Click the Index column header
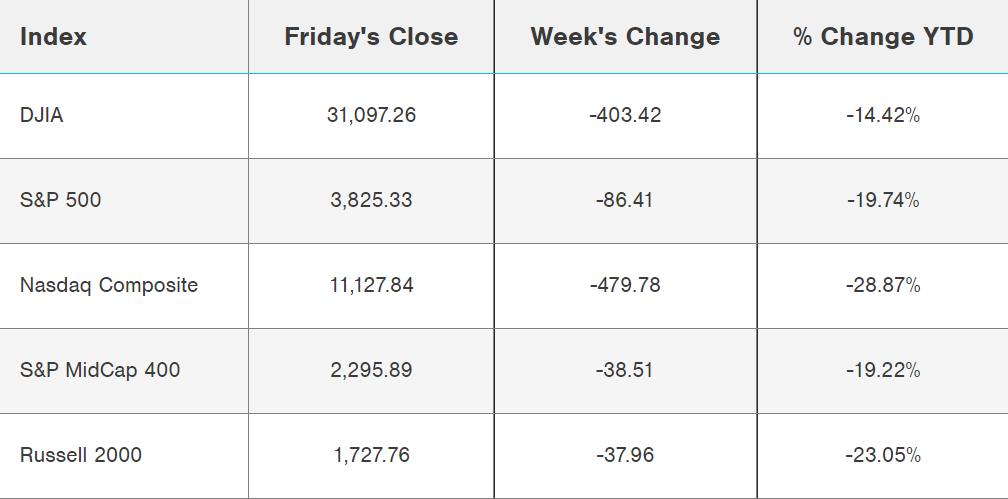1008x499 pixels. (x=54, y=37)
